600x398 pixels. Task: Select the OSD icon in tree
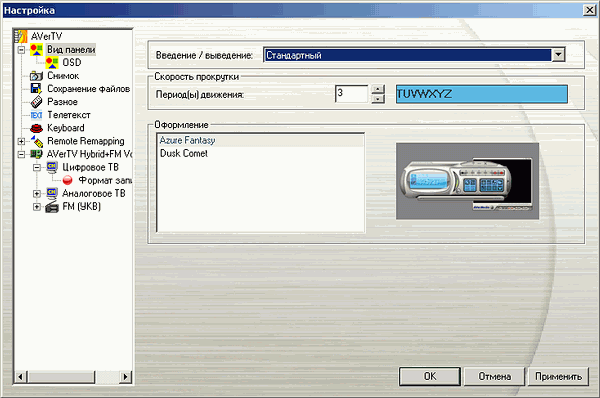52,62
